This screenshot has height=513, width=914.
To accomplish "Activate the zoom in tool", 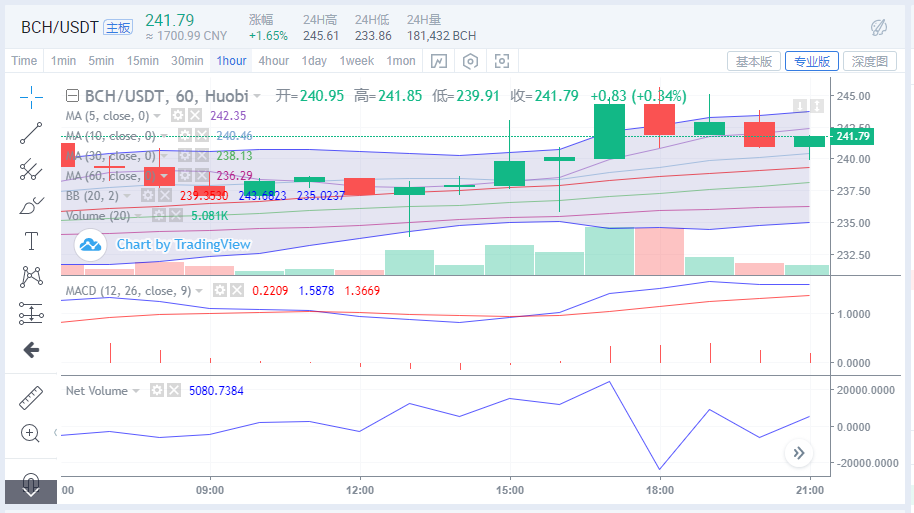I will pyautogui.click(x=30, y=433).
